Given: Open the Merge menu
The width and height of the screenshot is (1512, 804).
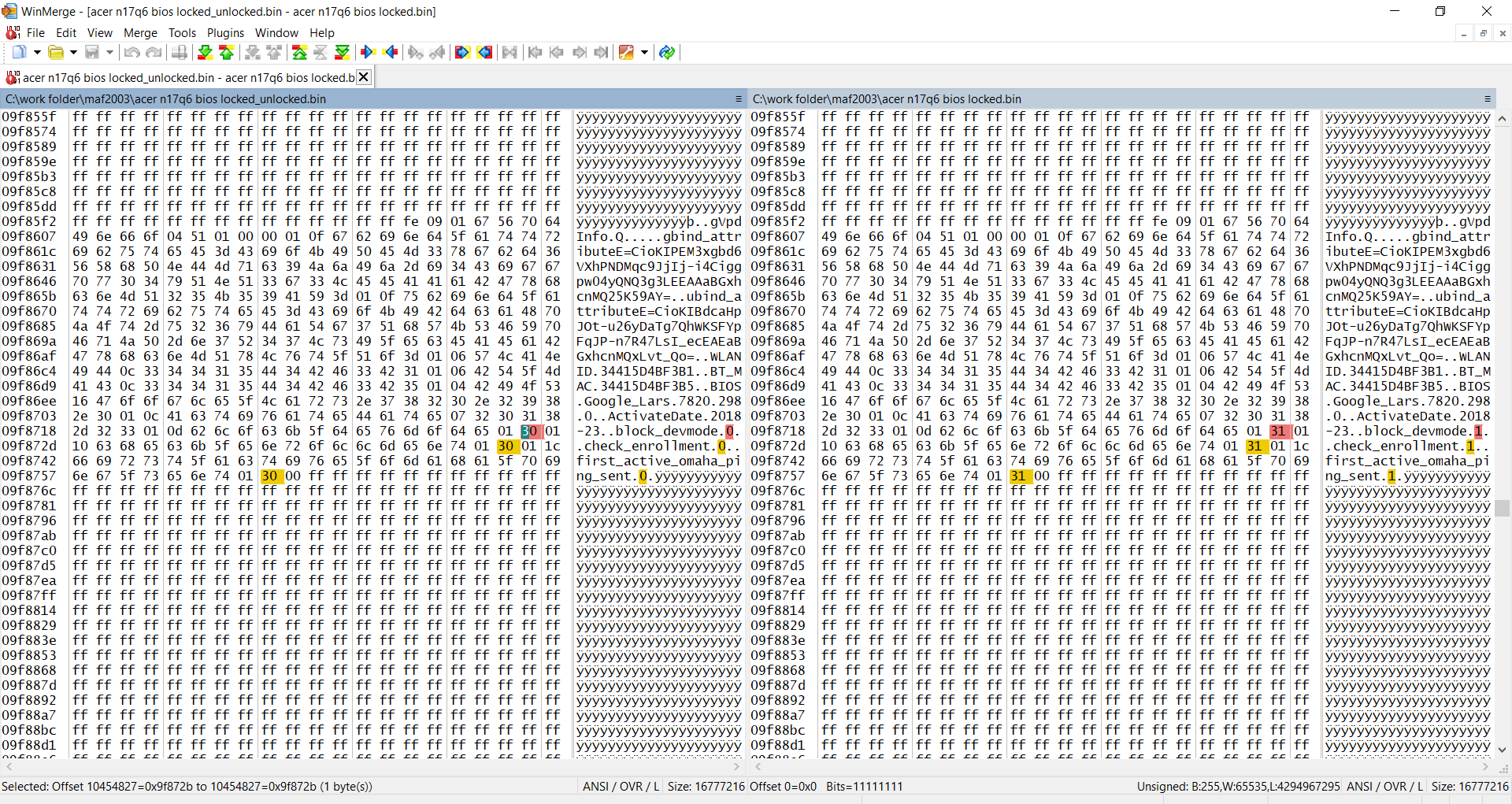Looking at the screenshot, I should [141, 33].
